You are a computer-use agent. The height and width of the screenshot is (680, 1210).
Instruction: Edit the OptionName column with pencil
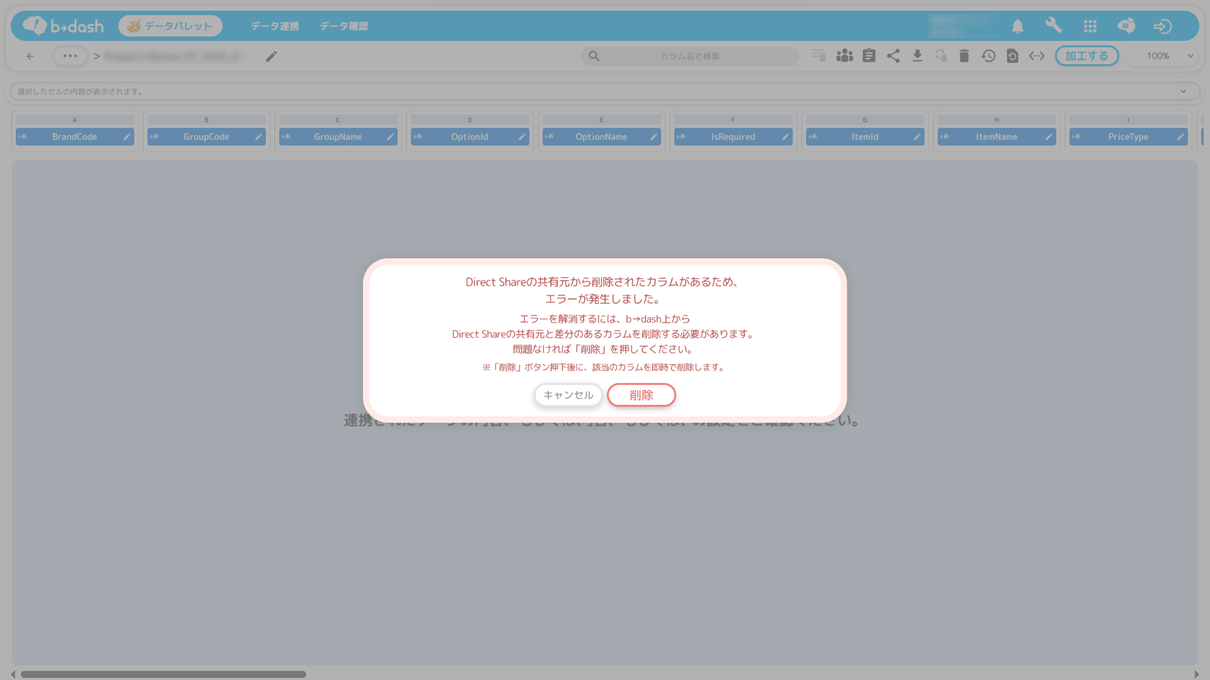654,137
